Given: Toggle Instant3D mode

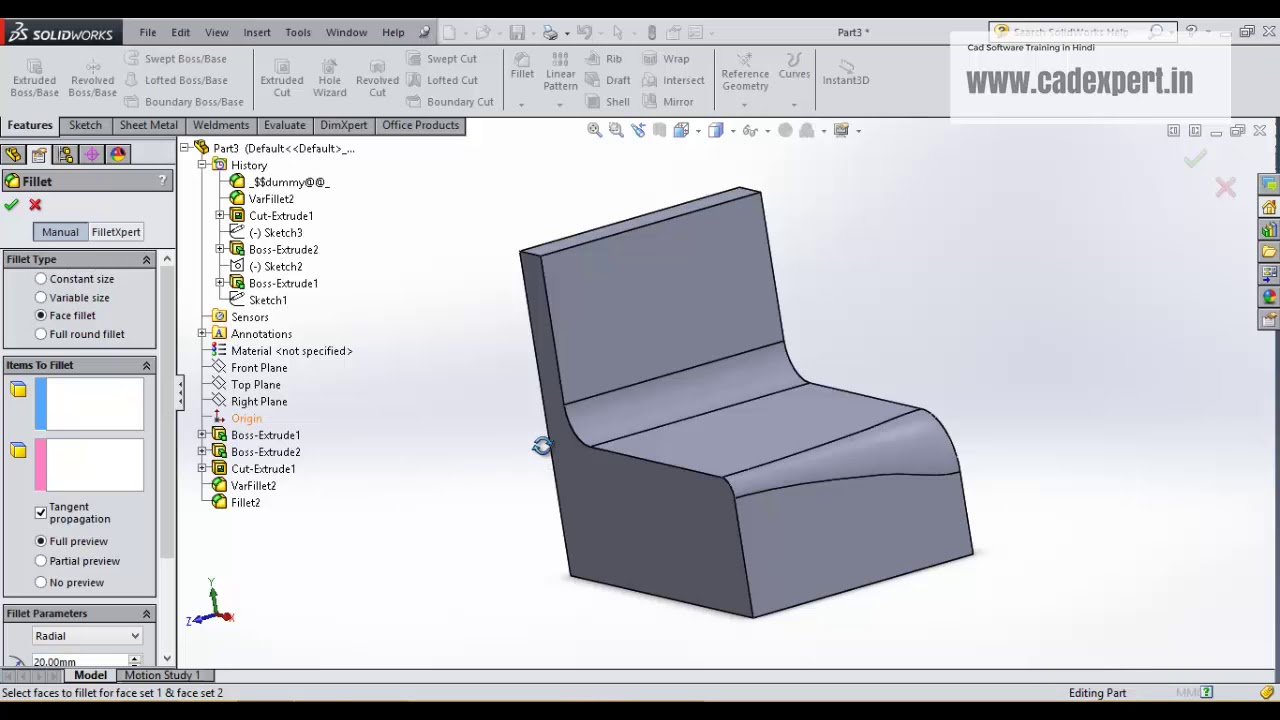Looking at the screenshot, I should [846, 72].
